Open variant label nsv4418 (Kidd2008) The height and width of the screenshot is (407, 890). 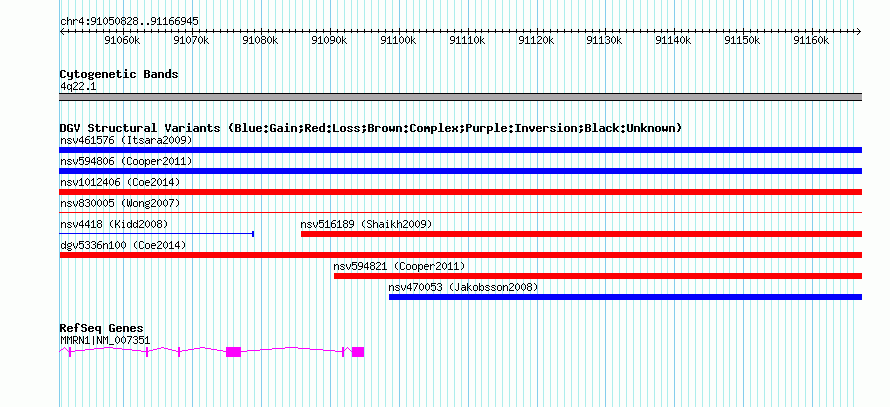tap(114, 224)
